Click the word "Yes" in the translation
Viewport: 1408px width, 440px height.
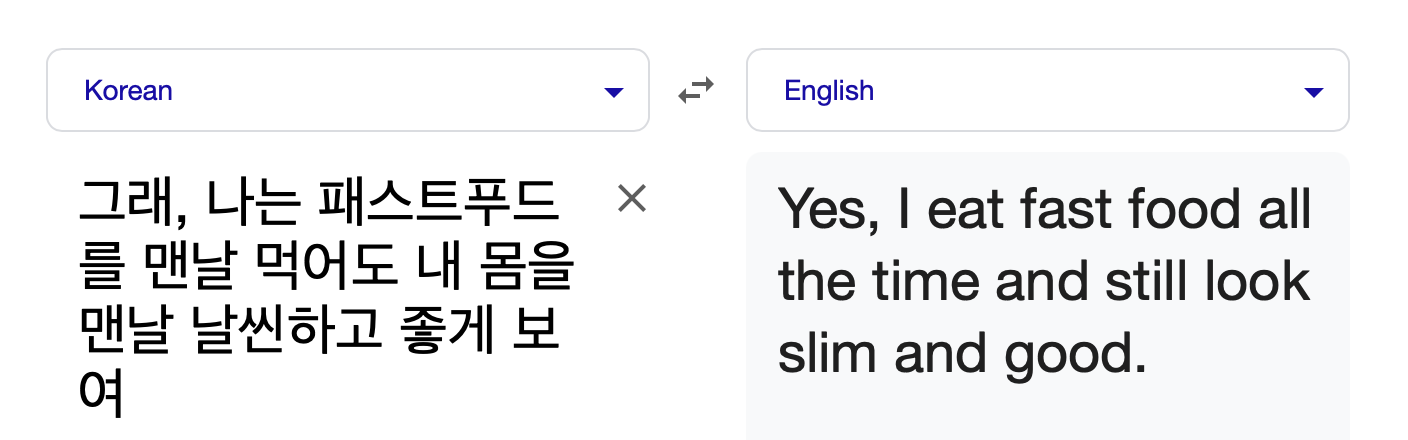[823, 210]
